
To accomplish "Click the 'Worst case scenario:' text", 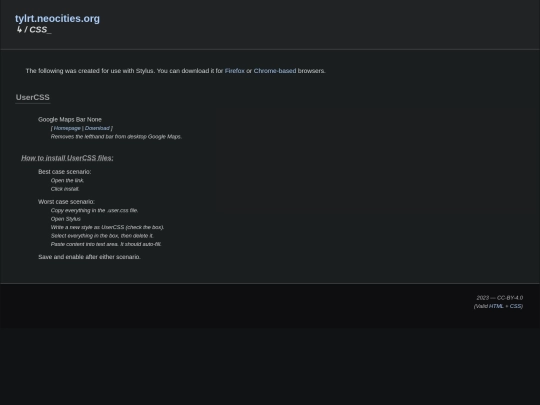I will coord(66,202).
